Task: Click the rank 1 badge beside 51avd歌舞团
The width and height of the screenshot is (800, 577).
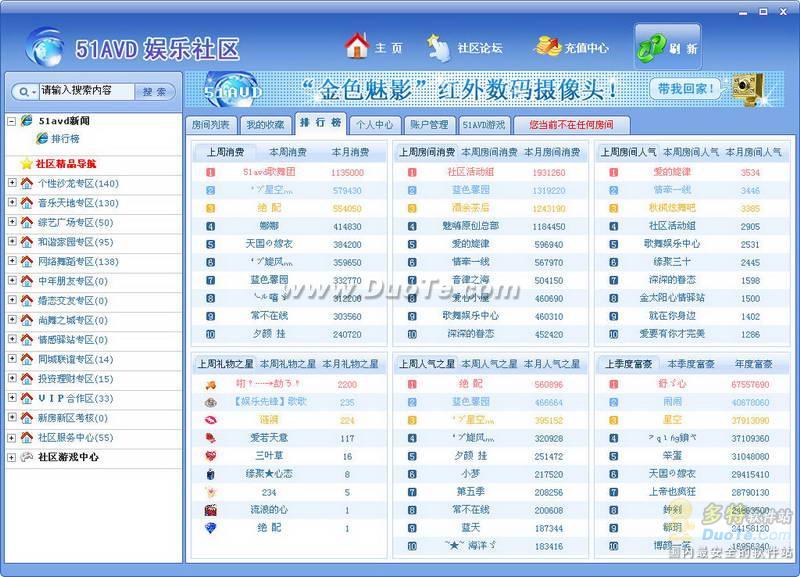Action: (210, 172)
